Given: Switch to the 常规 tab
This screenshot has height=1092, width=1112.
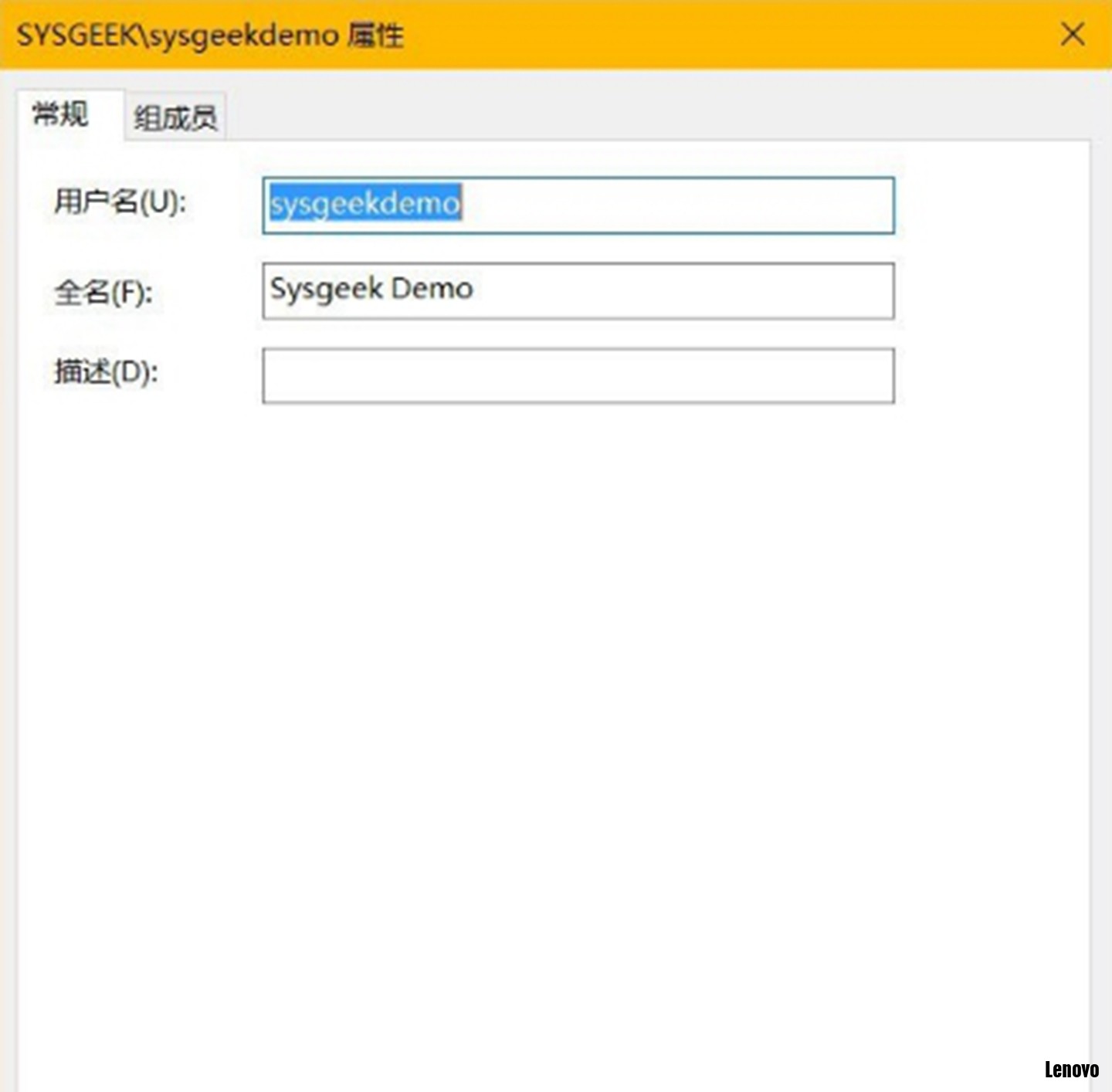Looking at the screenshot, I should pos(61,115).
